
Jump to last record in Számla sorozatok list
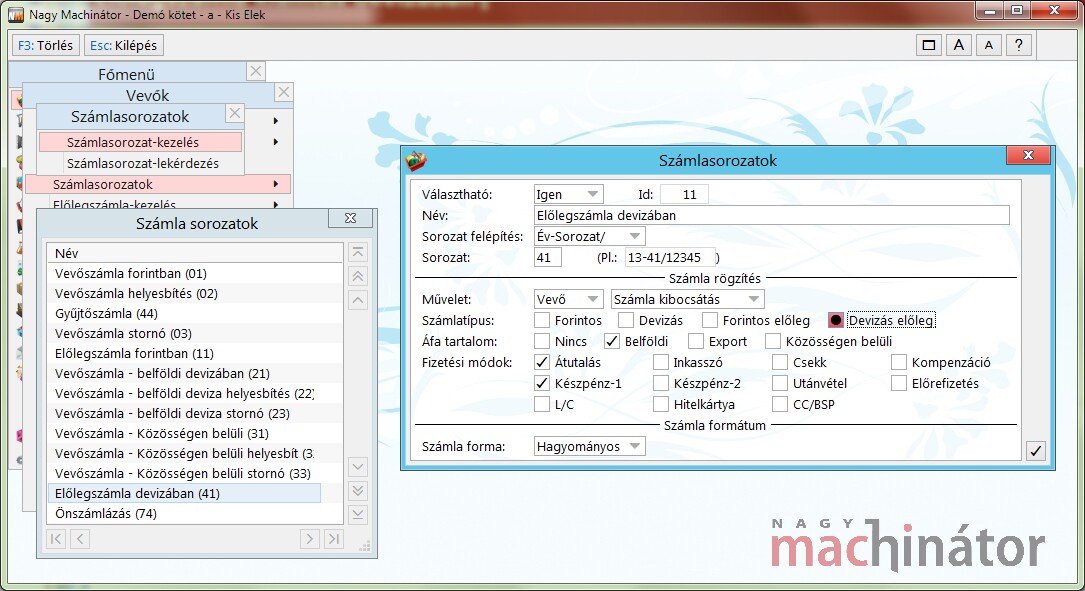click(334, 539)
